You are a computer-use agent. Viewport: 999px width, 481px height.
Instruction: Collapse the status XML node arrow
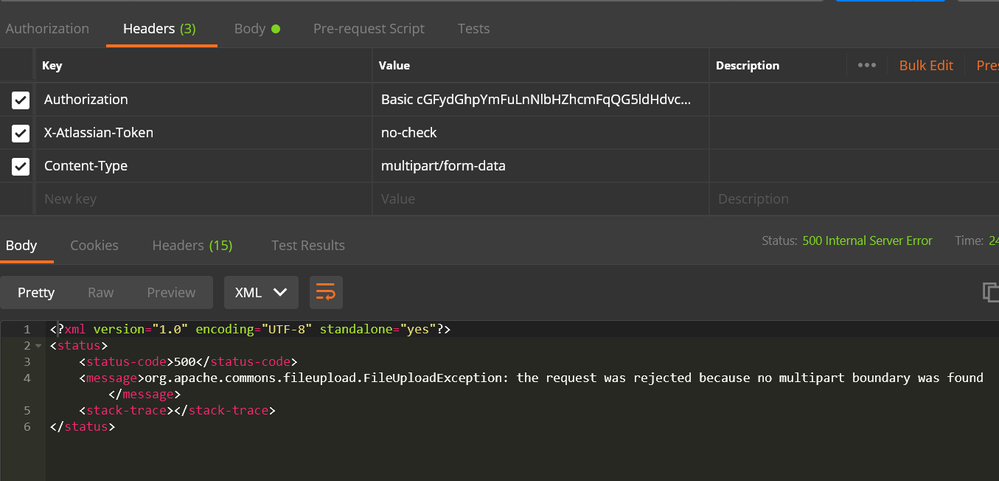point(38,346)
